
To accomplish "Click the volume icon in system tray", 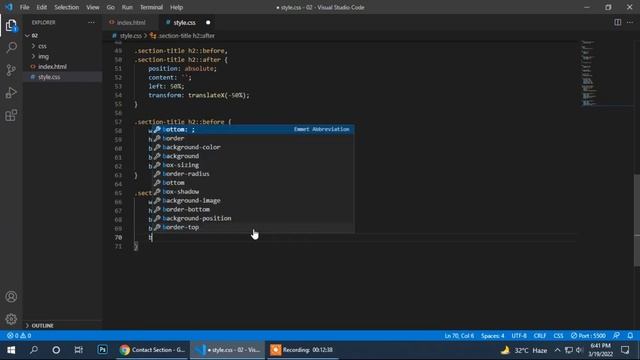I will tap(579, 350).
